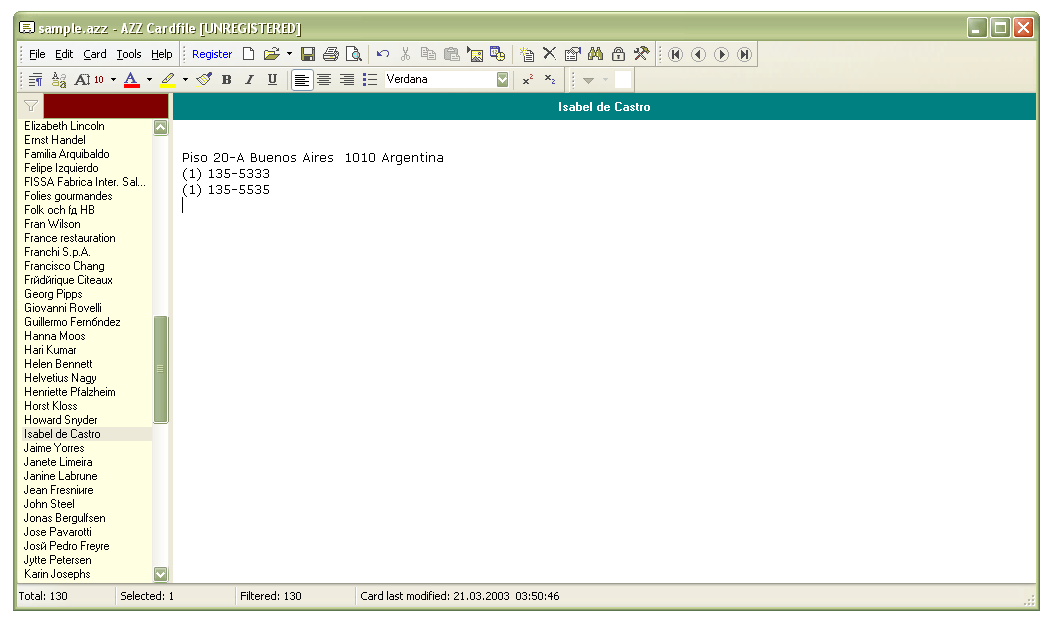Open the Card menu
Screen dimensions: 1049x624
pos(94,54)
